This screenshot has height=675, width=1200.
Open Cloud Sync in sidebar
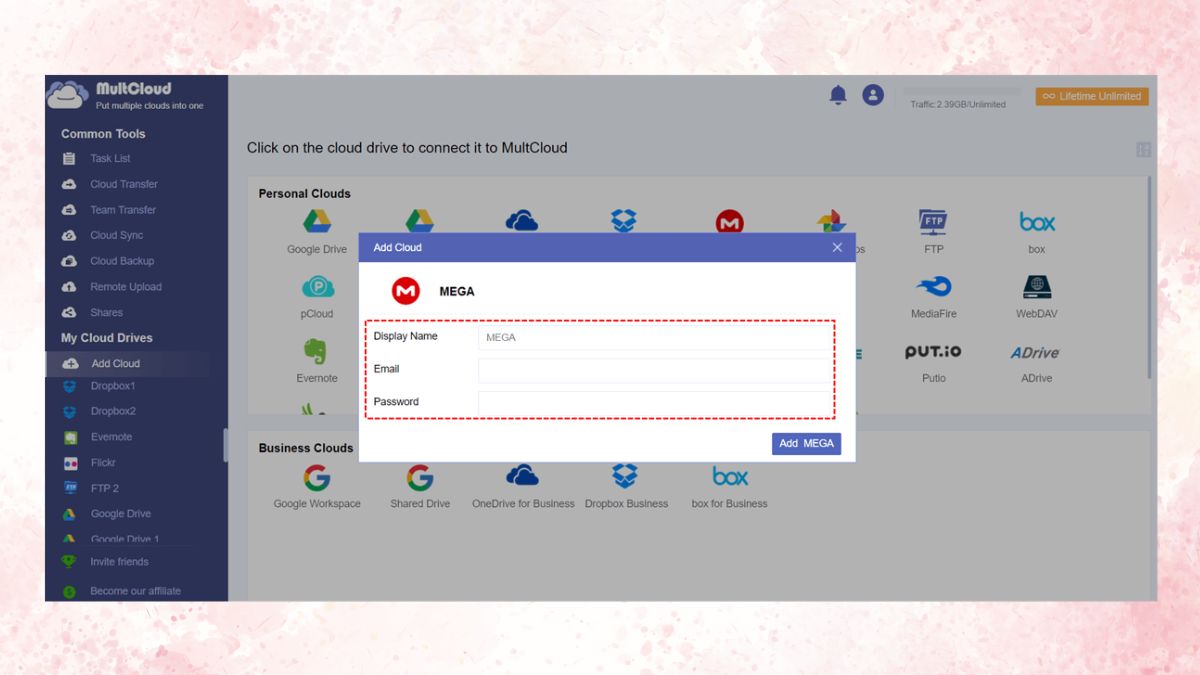(117, 235)
